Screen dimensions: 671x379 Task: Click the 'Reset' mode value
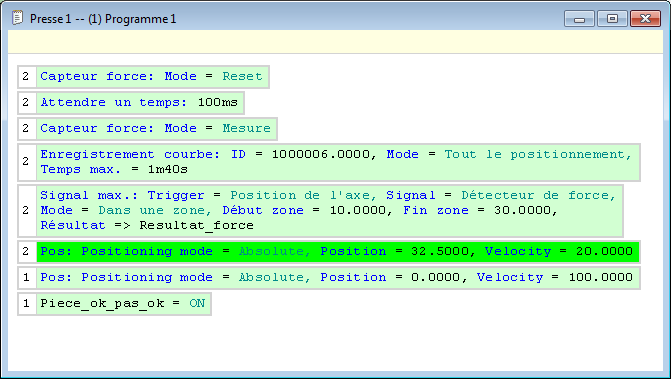click(242, 76)
